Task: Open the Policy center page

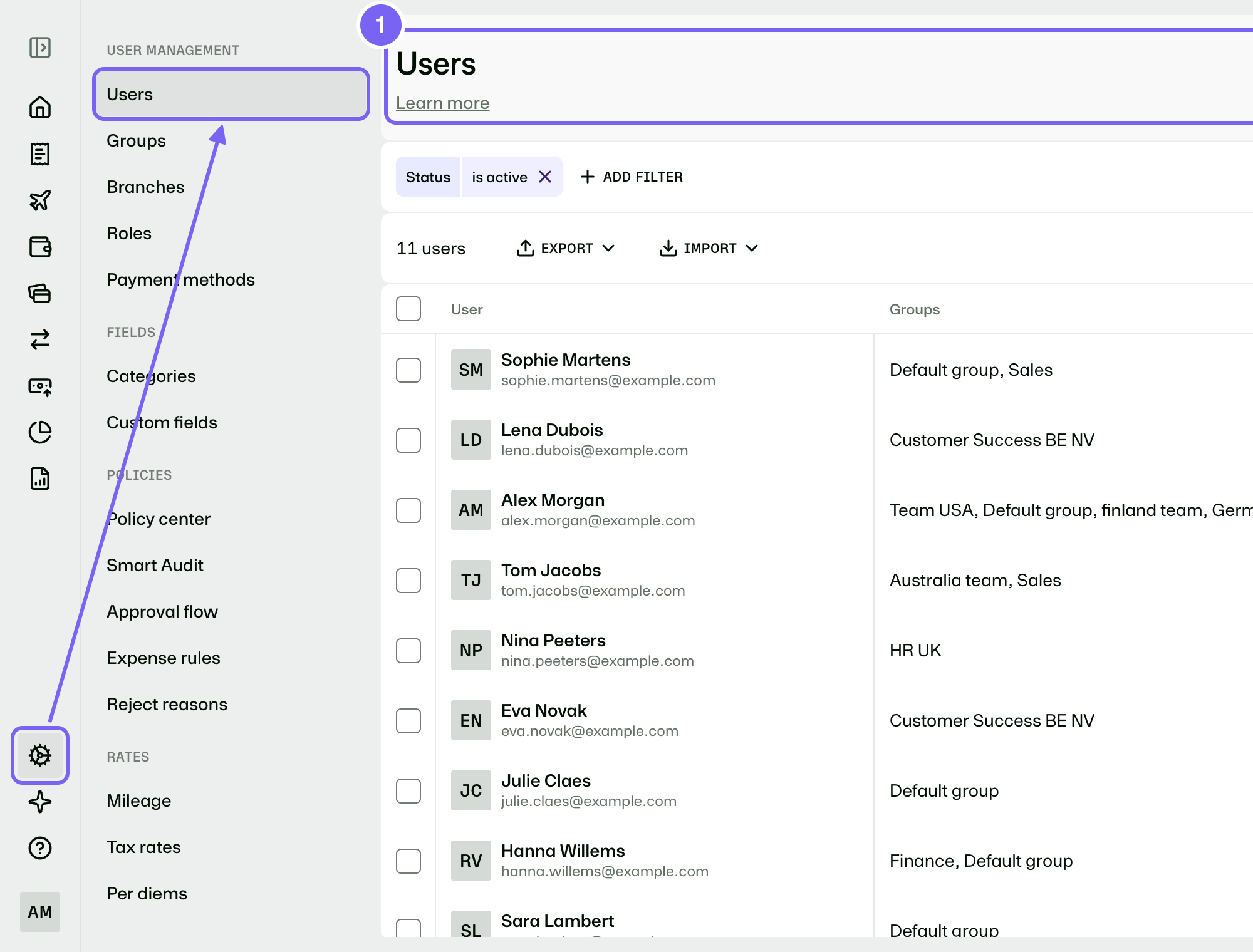Action: pos(159,519)
